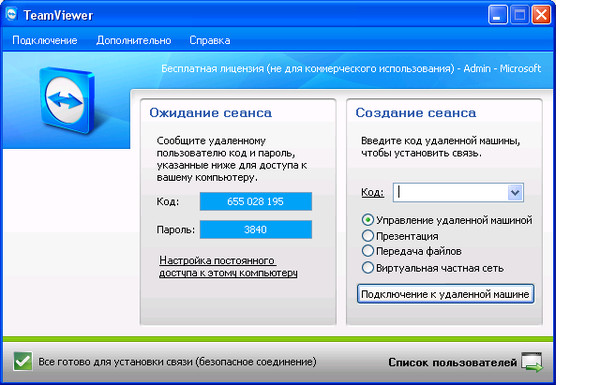Click the Бесплатная лицензия license text

click(x=351, y=69)
